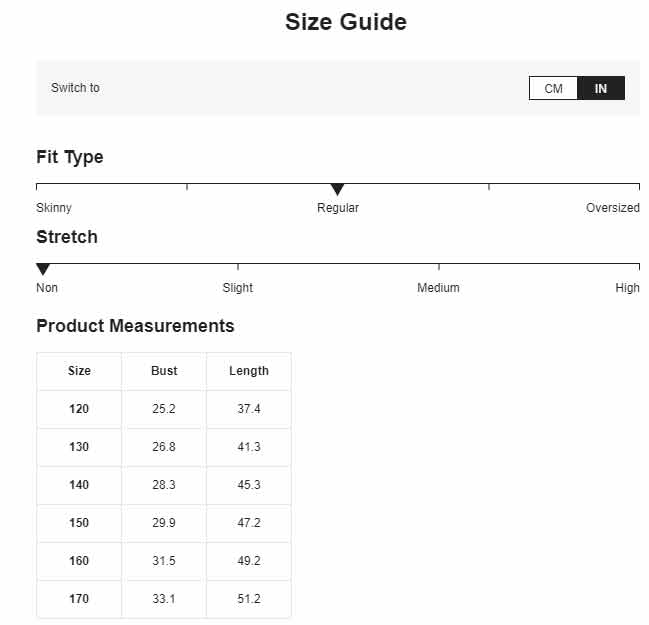The height and width of the screenshot is (625, 649).
Task: Click the size 140 row cell
Action: (x=79, y=485)
